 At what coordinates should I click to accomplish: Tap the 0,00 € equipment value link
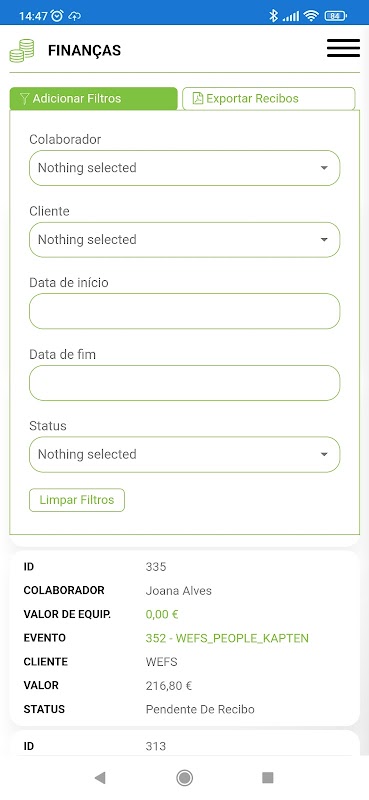pyautogui.click(x=162, y=614)
